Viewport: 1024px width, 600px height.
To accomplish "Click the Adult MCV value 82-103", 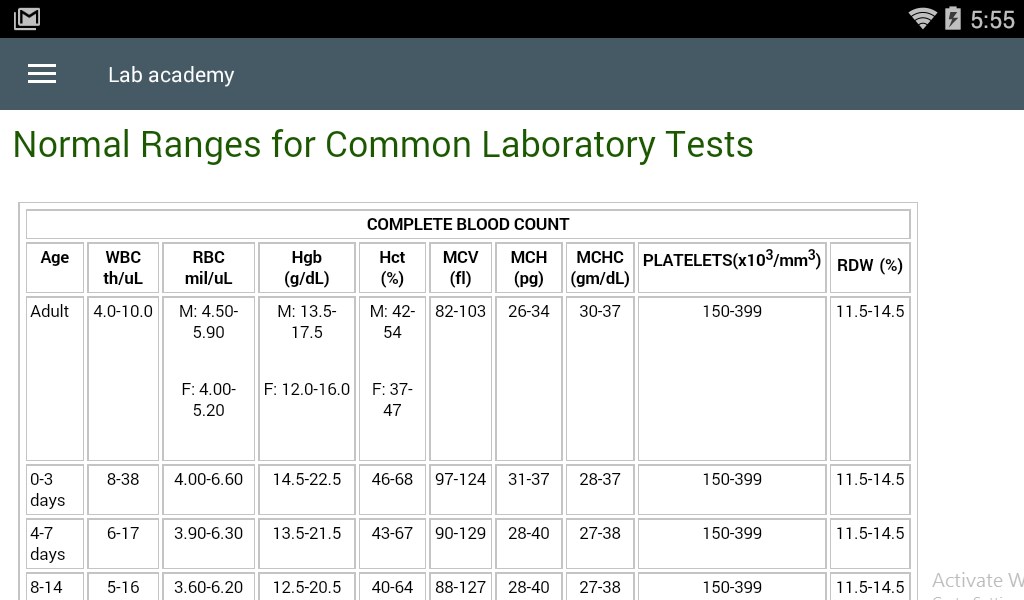I will (460, 311).
